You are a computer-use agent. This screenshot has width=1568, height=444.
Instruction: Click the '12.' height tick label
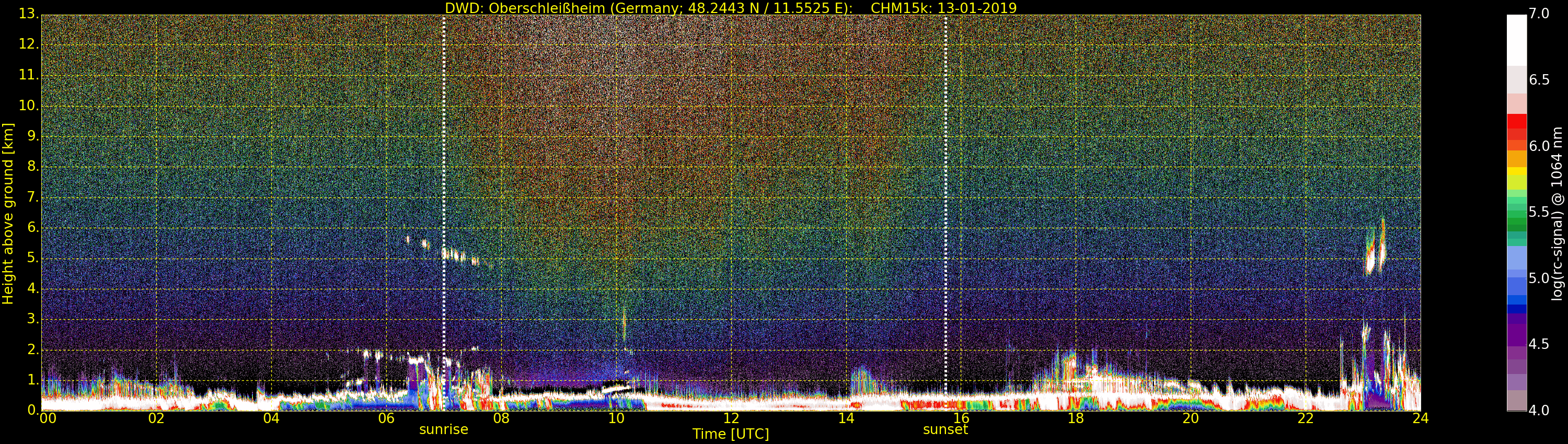click(28, 44)
